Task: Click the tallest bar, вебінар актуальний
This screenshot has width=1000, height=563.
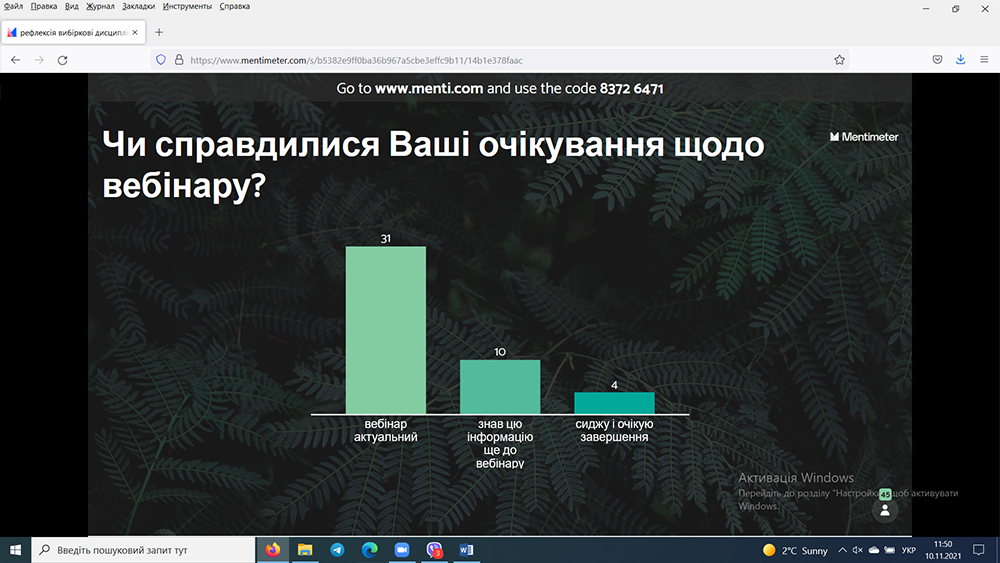Action: [386, 330]
